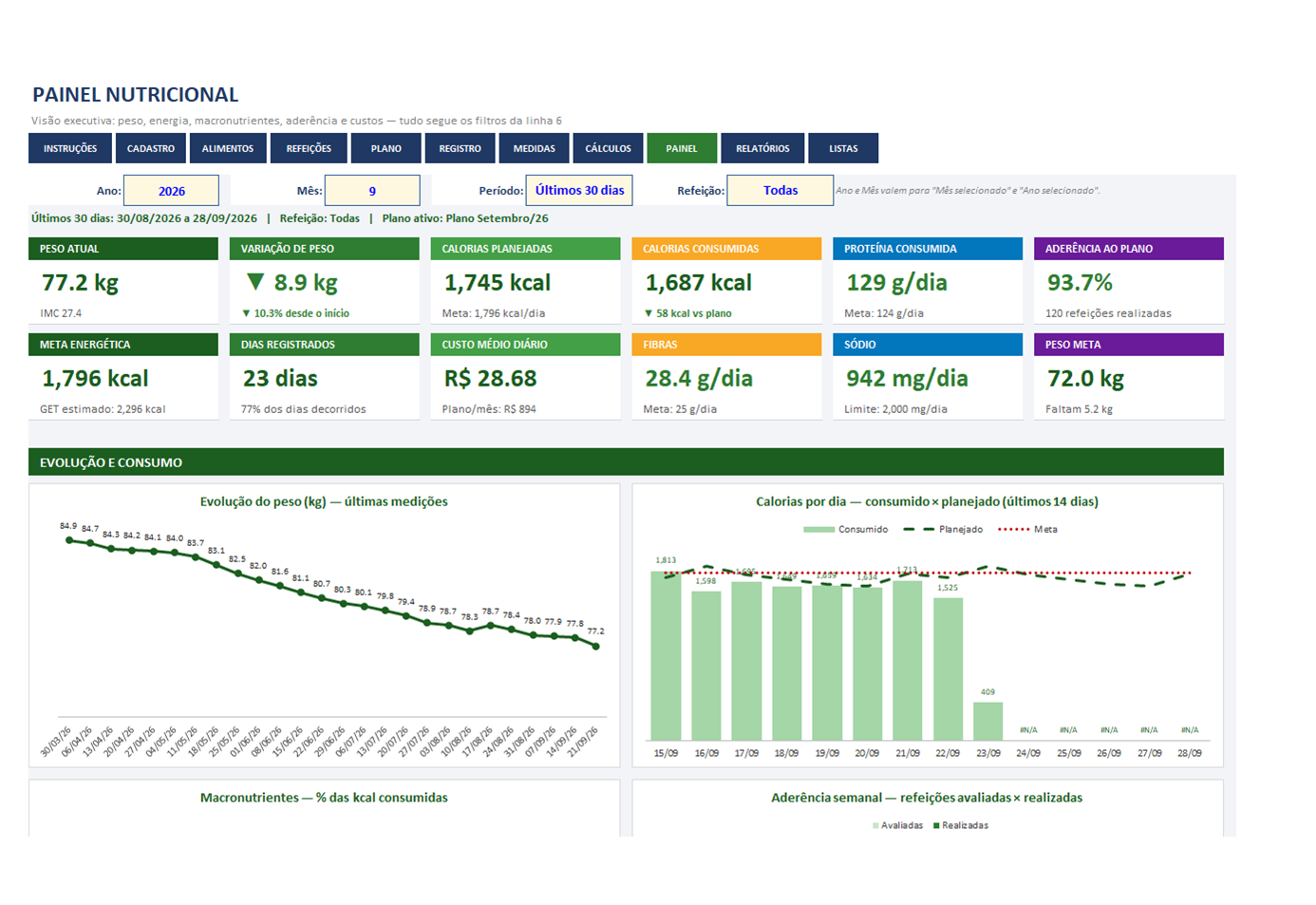Click the 1,745 kcal planned value
Viewport: 1316px width, 905px height.
pyautogui.click(x=498, y=282)
